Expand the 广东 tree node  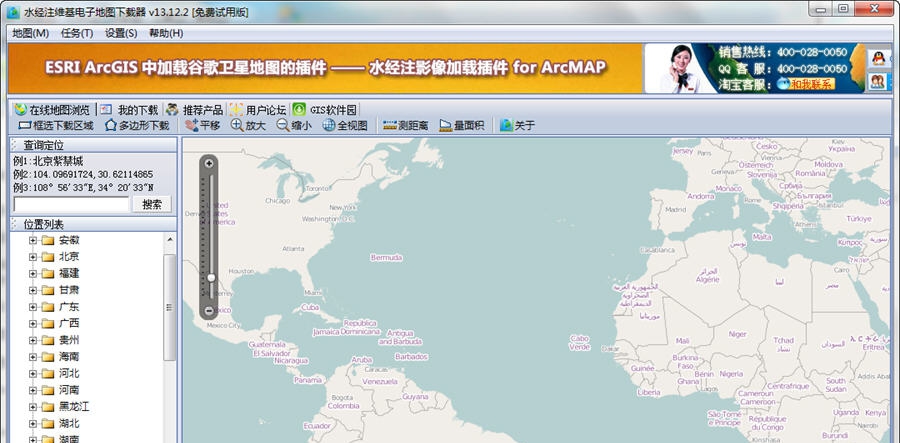click(x=33, y=307)
